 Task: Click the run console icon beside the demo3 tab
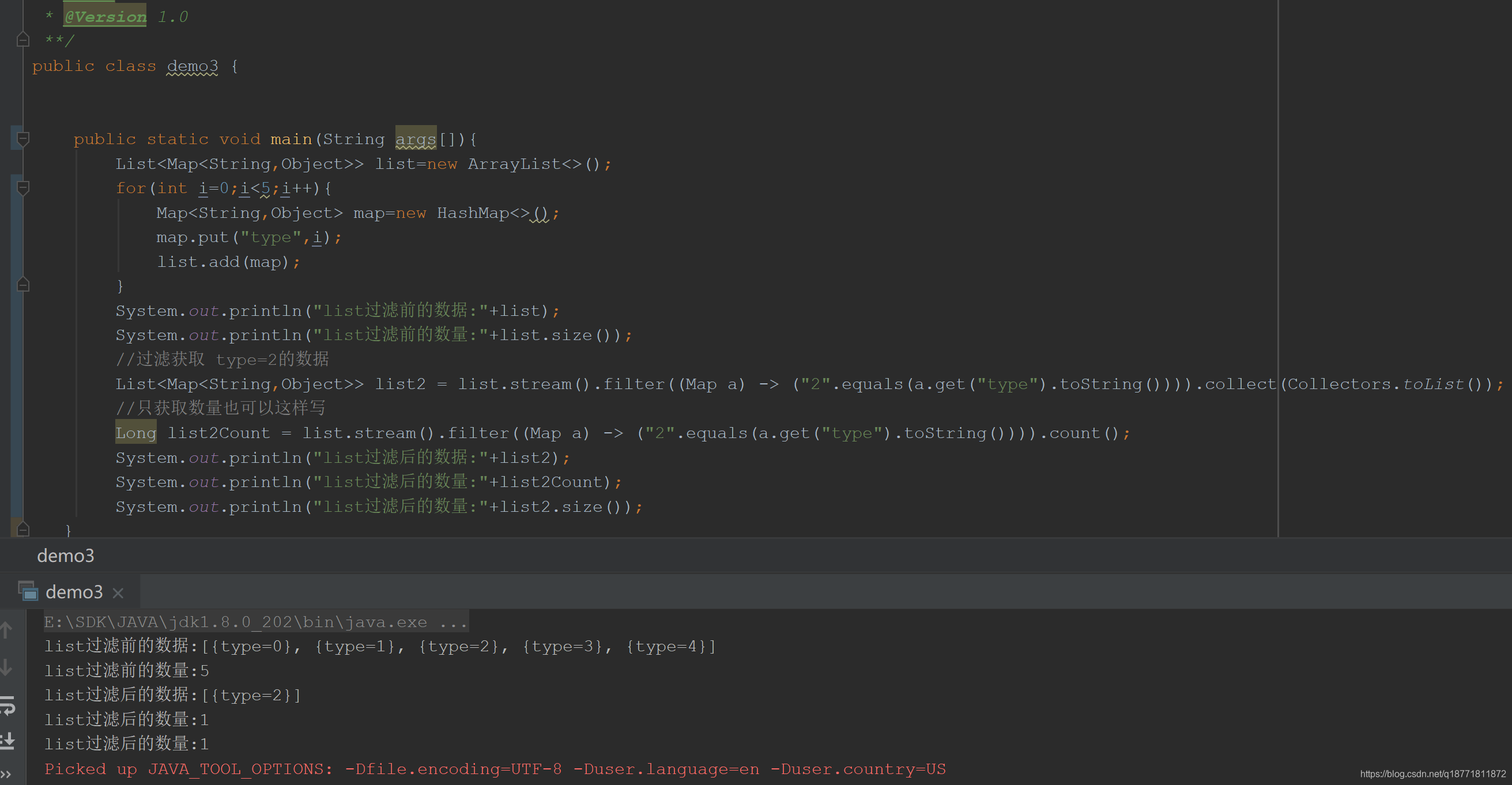27,591
